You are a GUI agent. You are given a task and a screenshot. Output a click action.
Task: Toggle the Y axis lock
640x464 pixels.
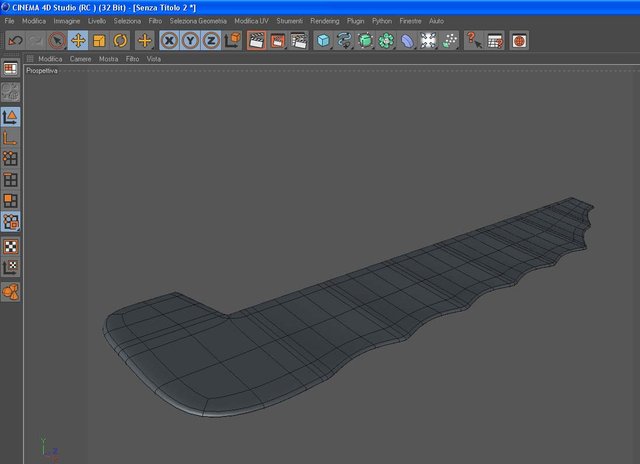click(190, 40)
